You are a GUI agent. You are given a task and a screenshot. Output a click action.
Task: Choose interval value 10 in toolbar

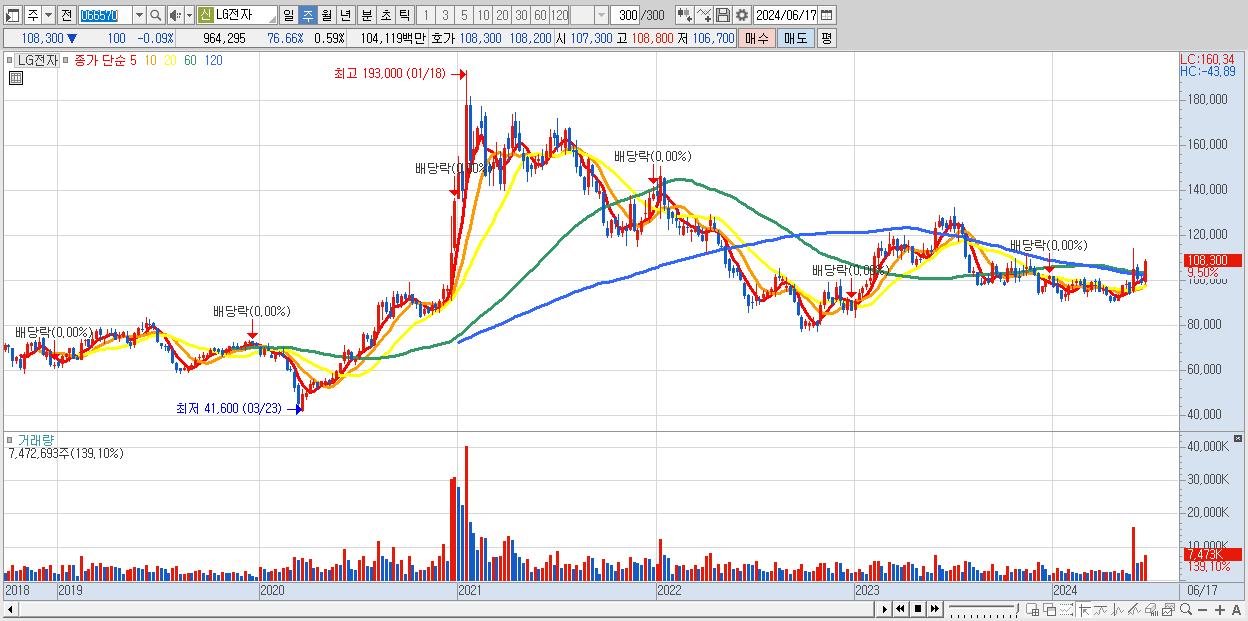(483, 15)
